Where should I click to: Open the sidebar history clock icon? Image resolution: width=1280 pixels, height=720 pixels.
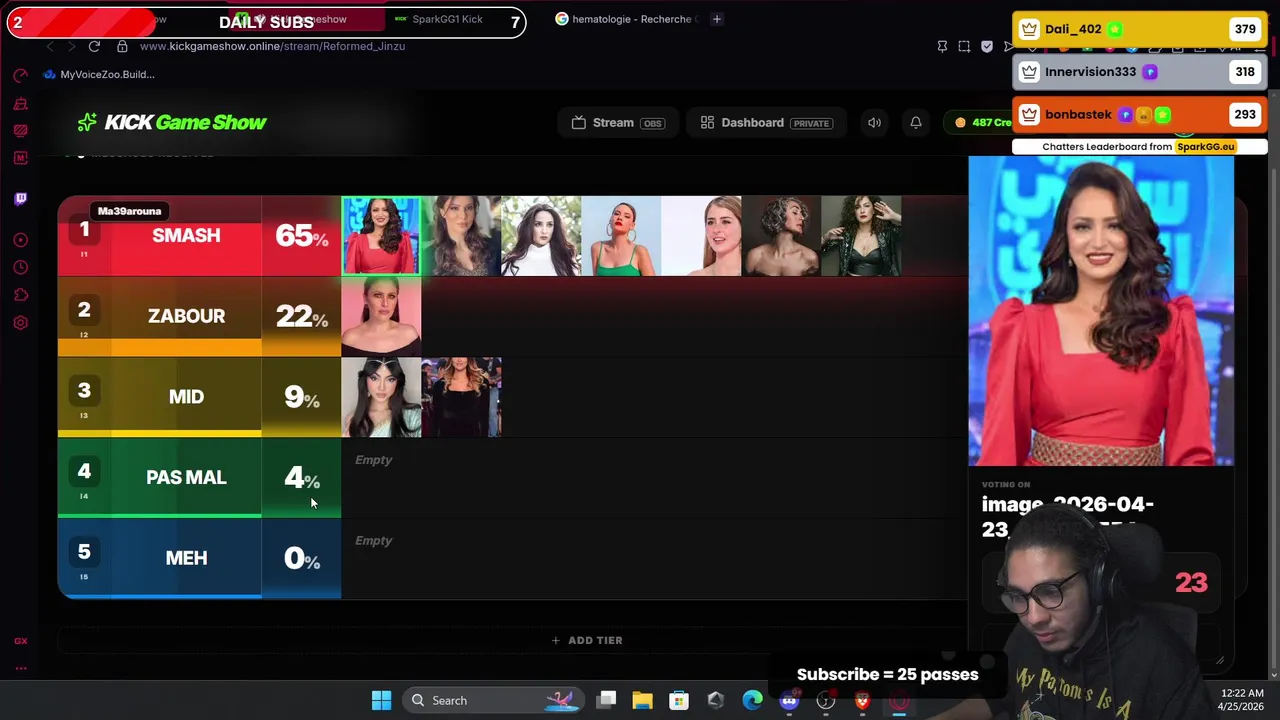coord(21,267)
